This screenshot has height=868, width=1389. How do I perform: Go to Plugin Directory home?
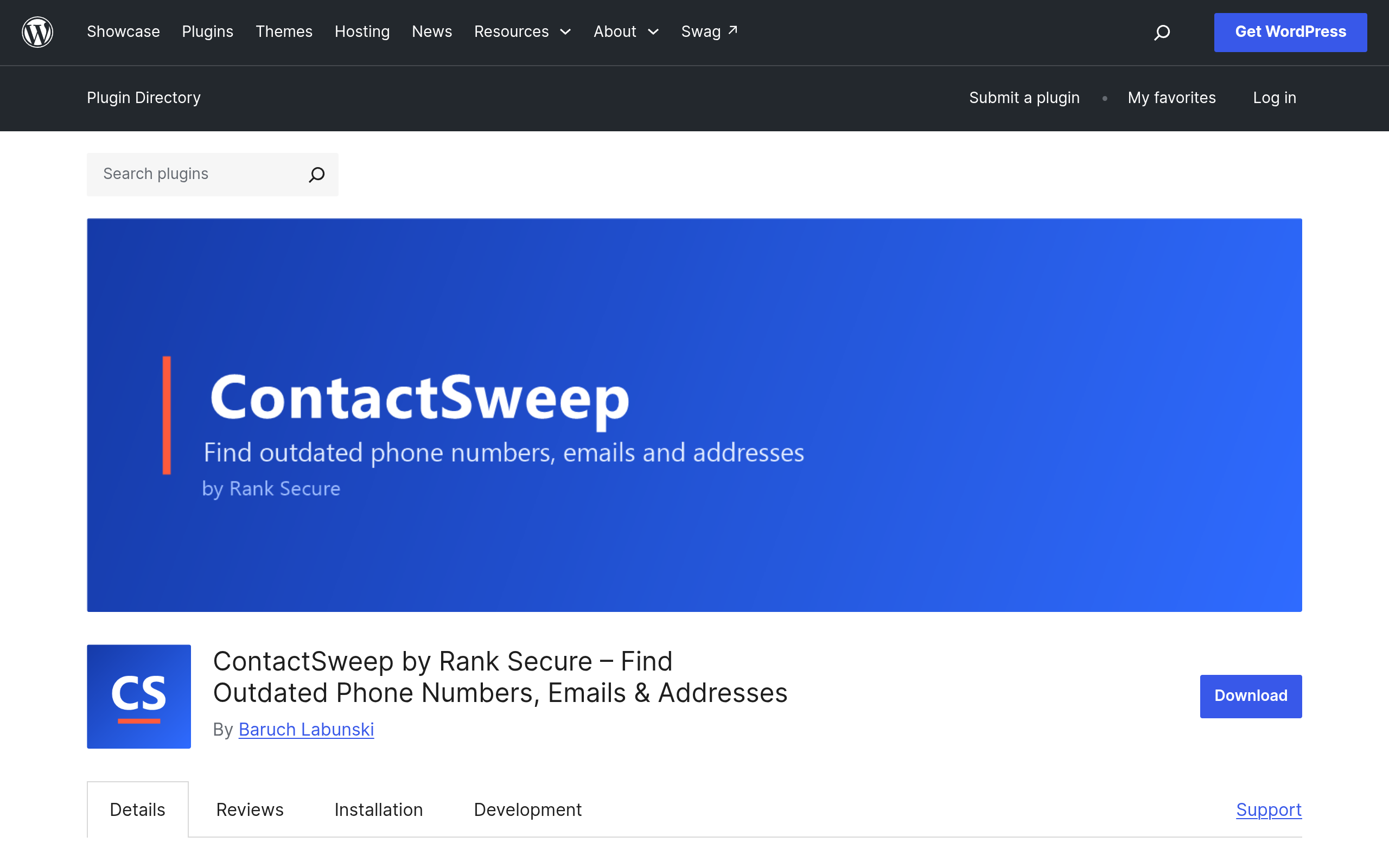point(144,98)
